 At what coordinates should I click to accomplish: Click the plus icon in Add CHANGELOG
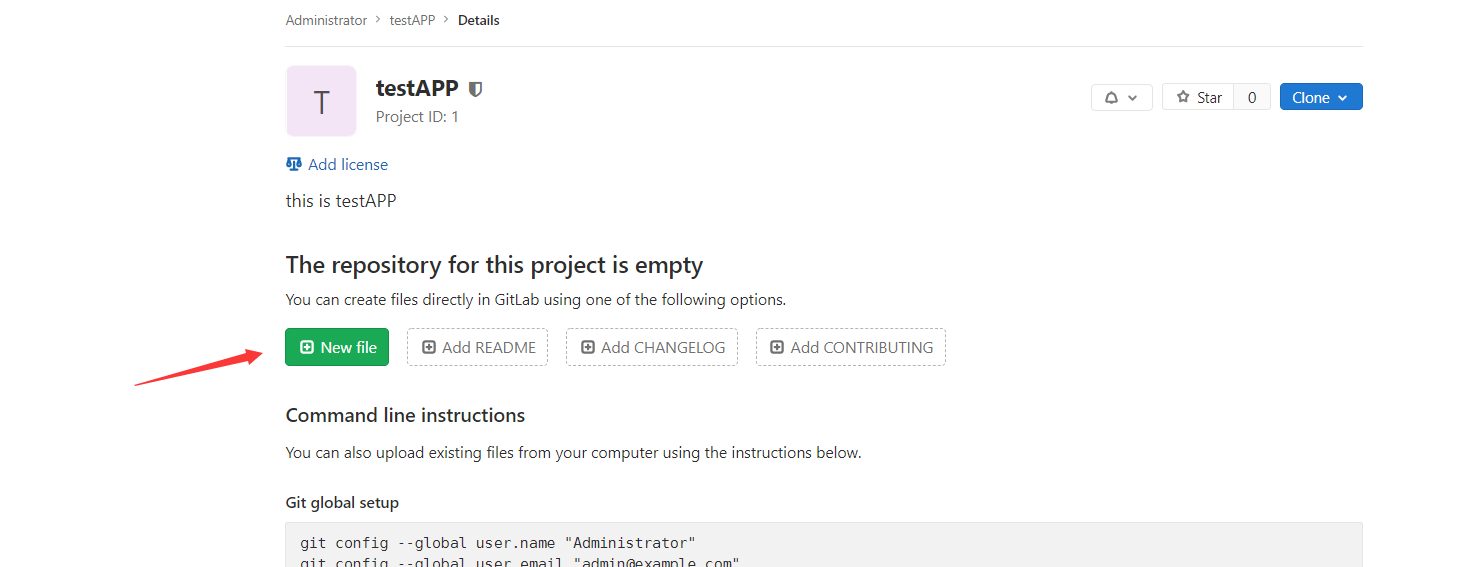click(x=588, y=347)
